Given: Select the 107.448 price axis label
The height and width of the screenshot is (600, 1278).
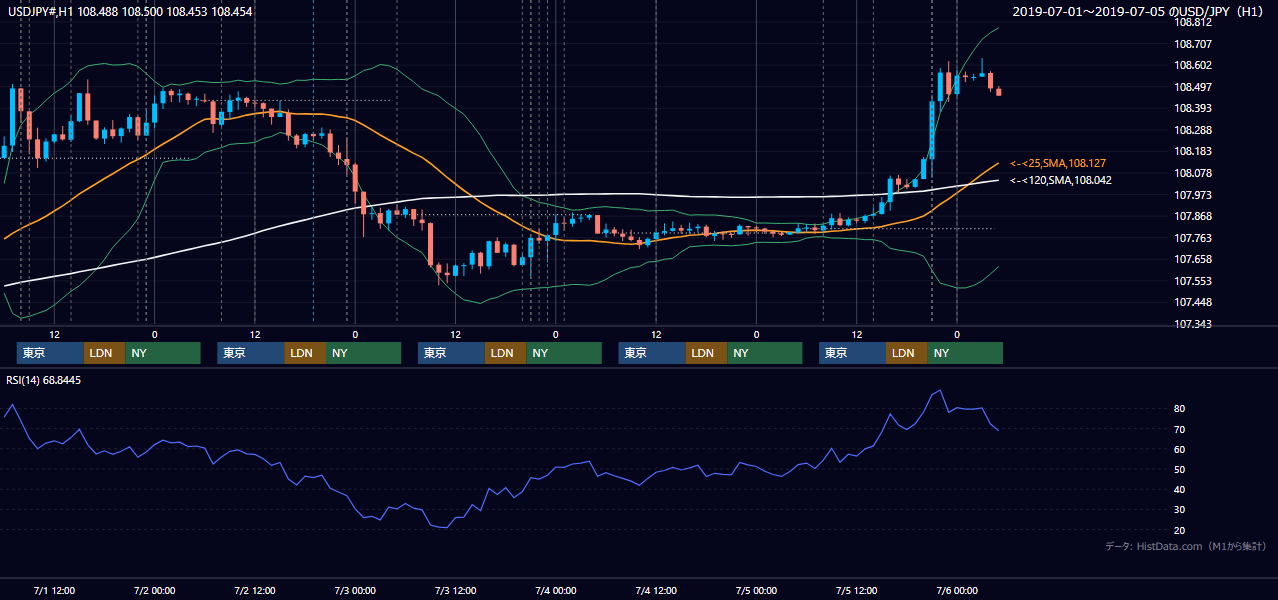Looking at the screenshot, I should tap(1193, 302).
